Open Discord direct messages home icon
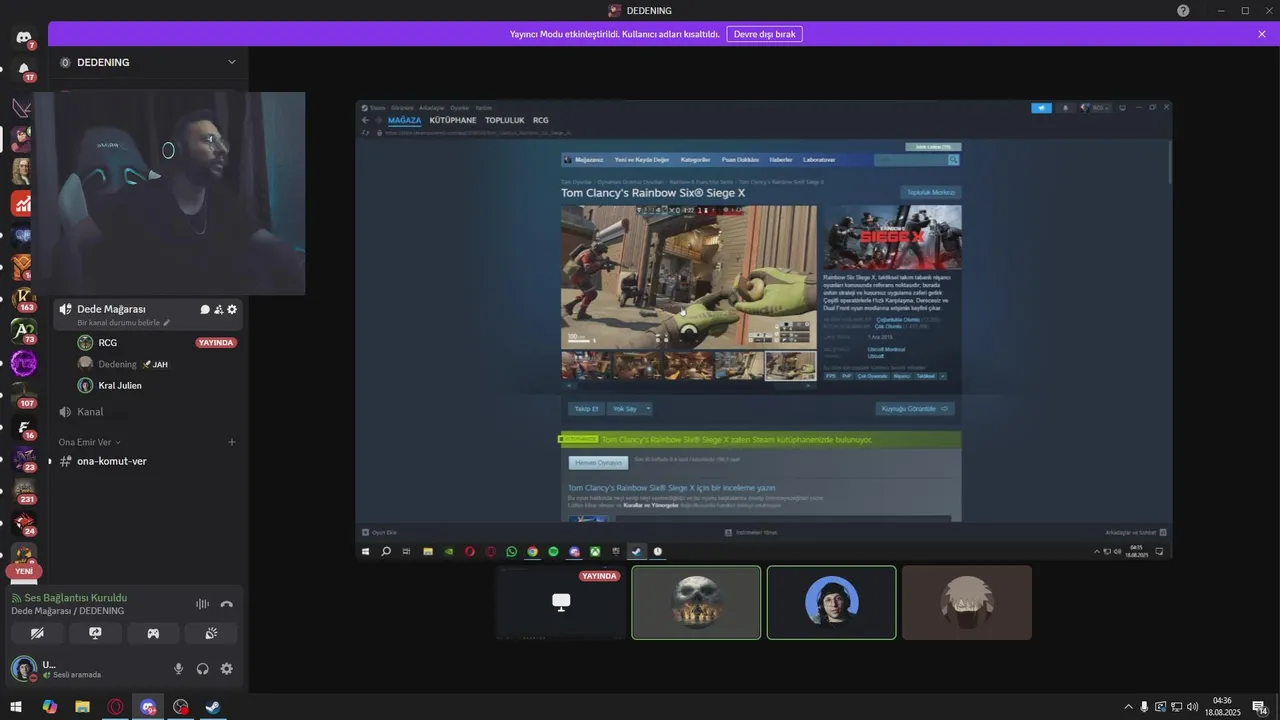The width and height of the screenshot is (1280, 720). tap(23, 37)
